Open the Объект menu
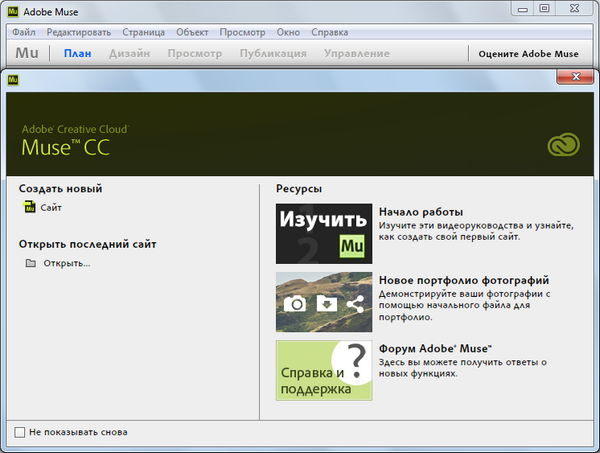The image size is (600, 453). [192, 32]
